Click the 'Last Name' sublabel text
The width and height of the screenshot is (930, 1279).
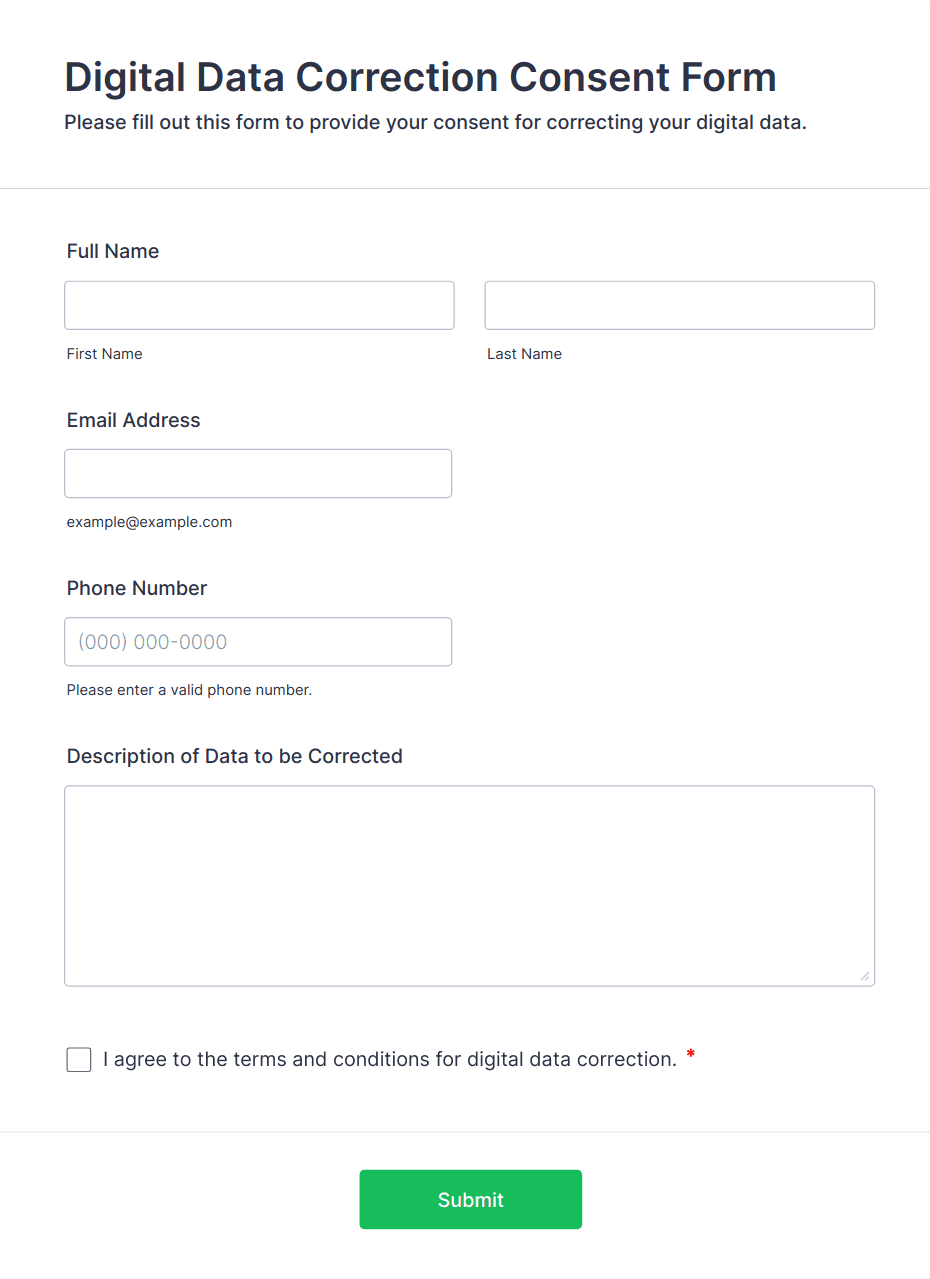point(524,354)
